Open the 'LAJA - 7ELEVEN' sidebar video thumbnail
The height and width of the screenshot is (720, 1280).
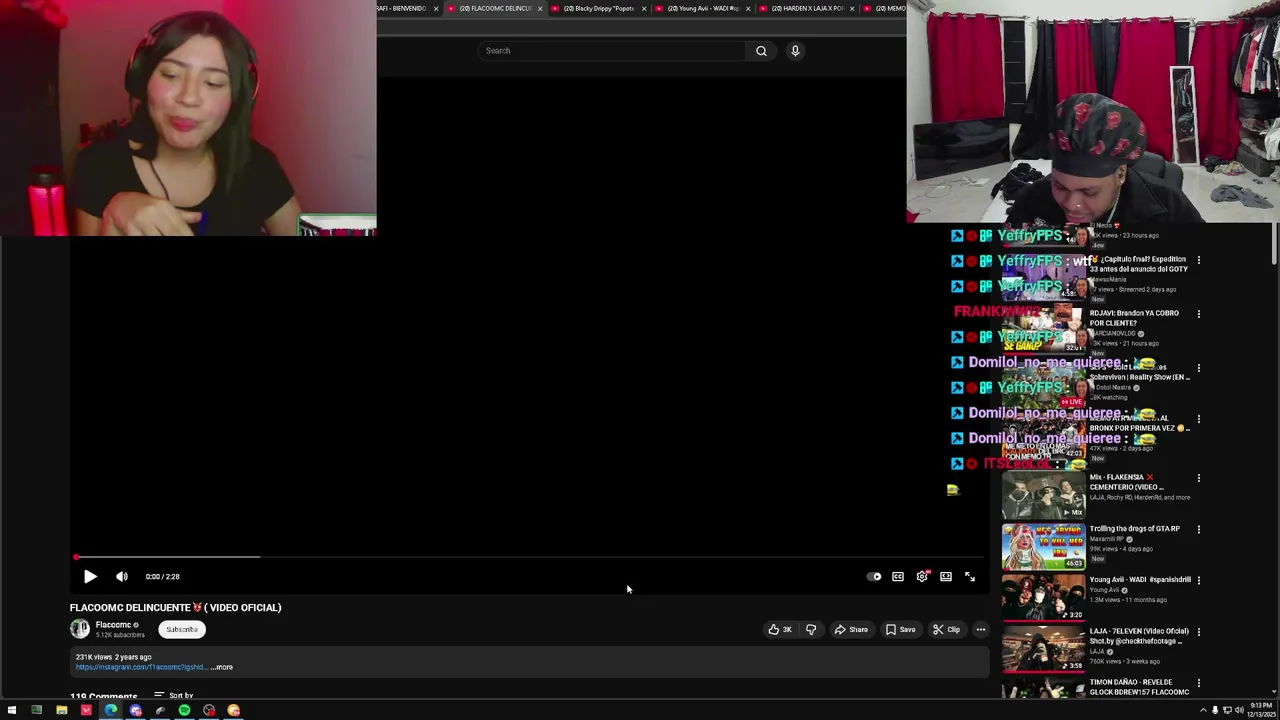click(x=1043, y=648)
